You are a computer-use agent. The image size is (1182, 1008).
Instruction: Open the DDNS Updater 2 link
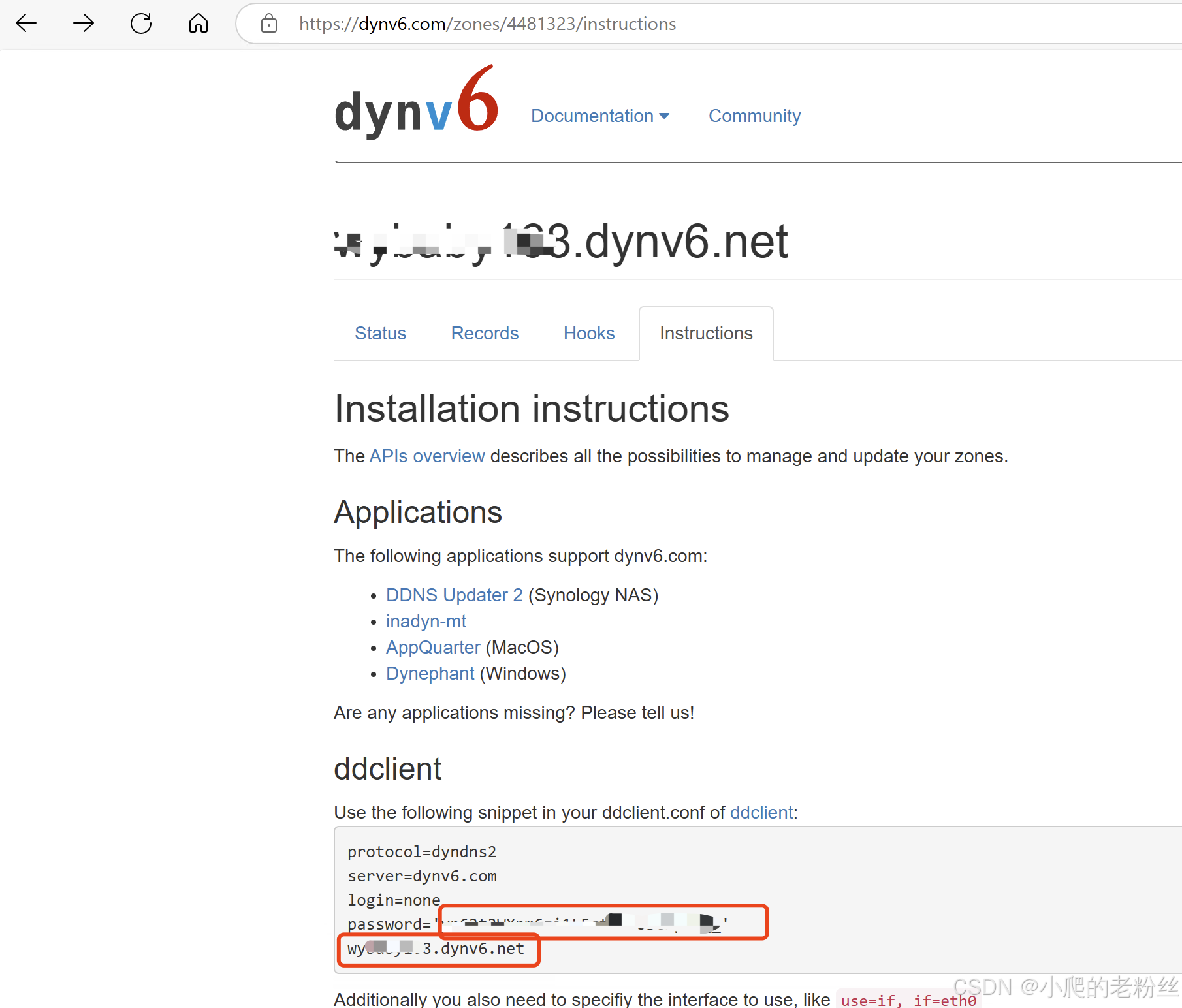click(x=455, y=595)
